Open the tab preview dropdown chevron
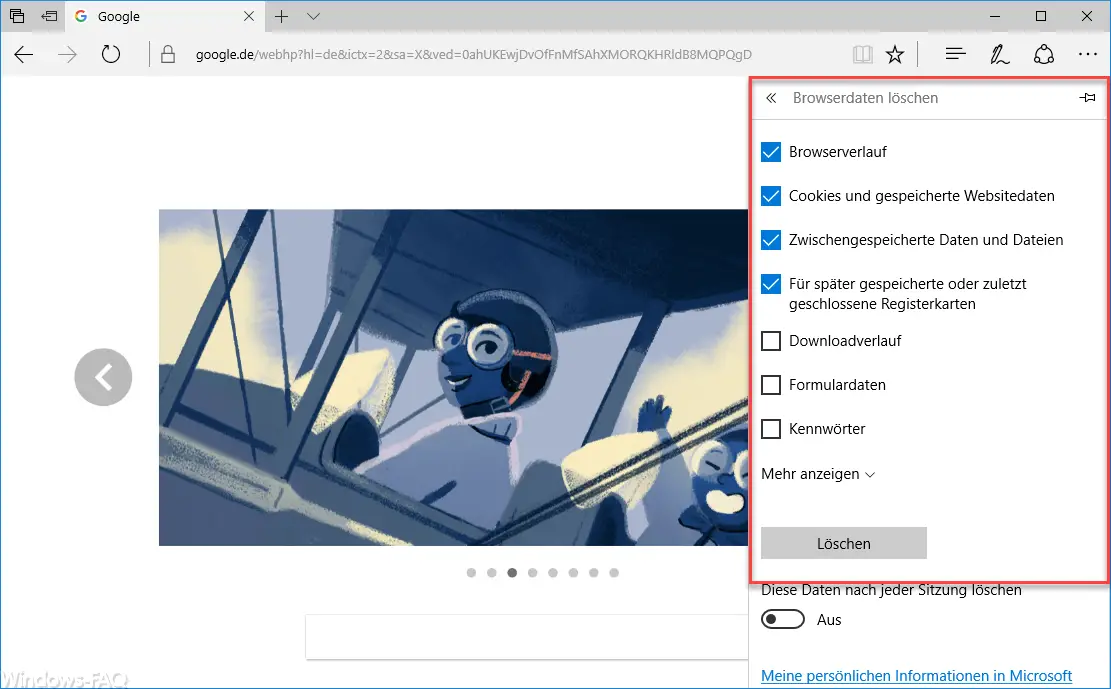 click(x=313, y=16)
